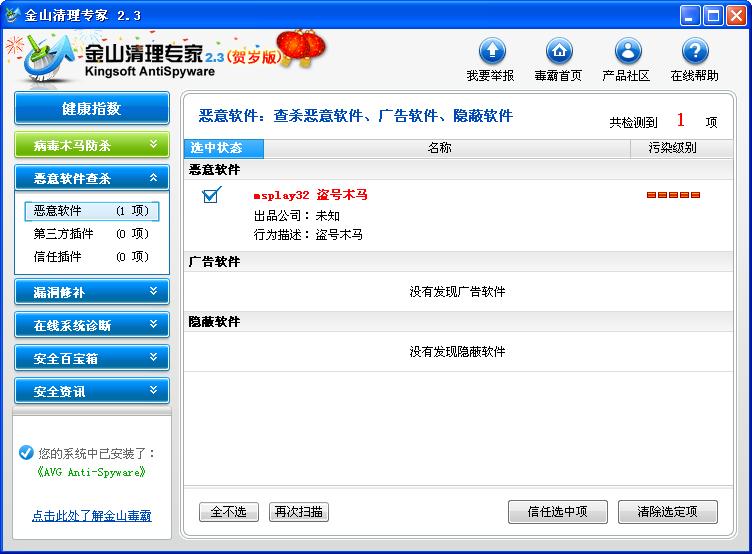Click the 信任选中项 button
The image size is (752, 554).
558,512
